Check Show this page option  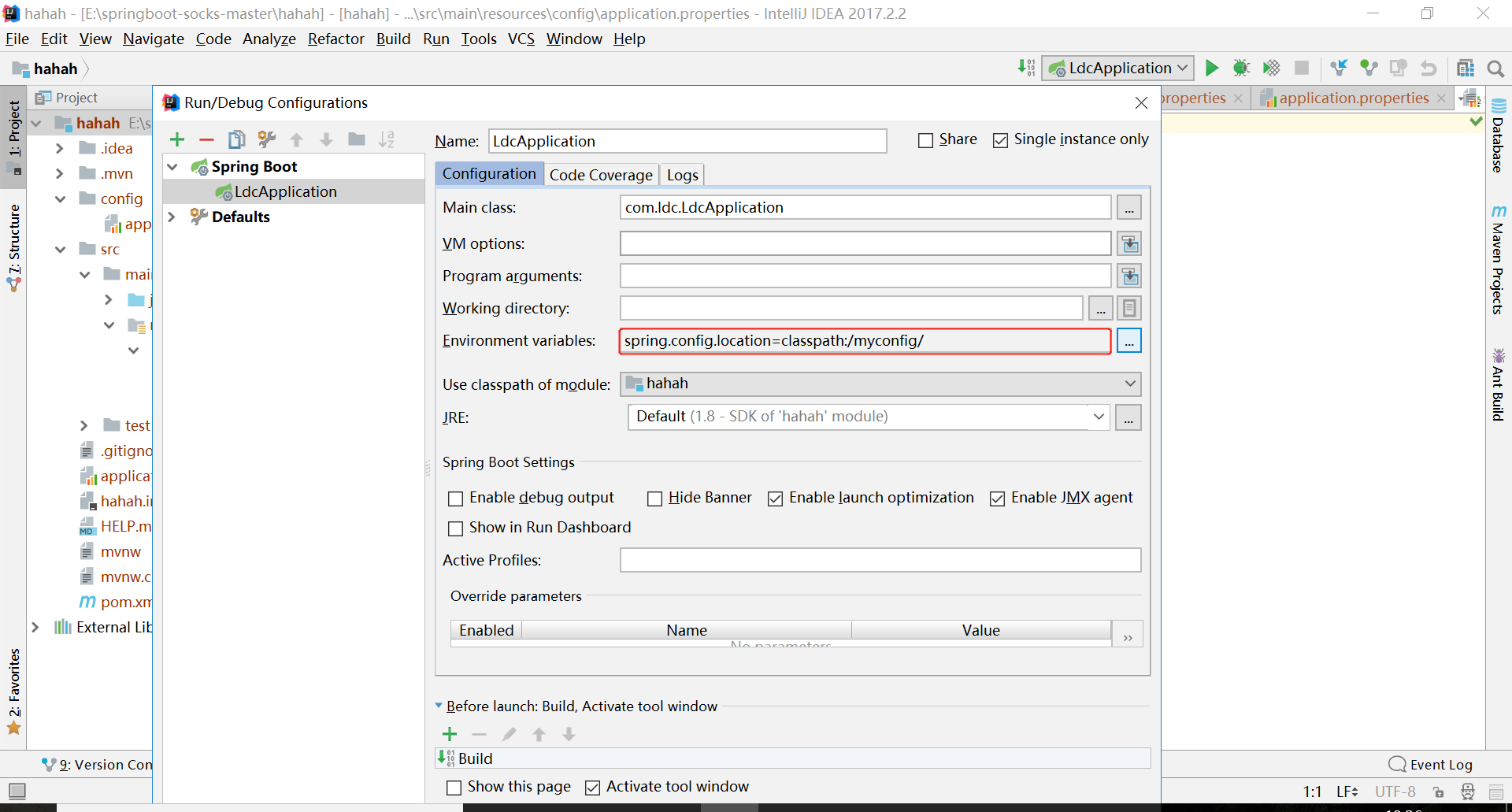[x=454, y=788]
